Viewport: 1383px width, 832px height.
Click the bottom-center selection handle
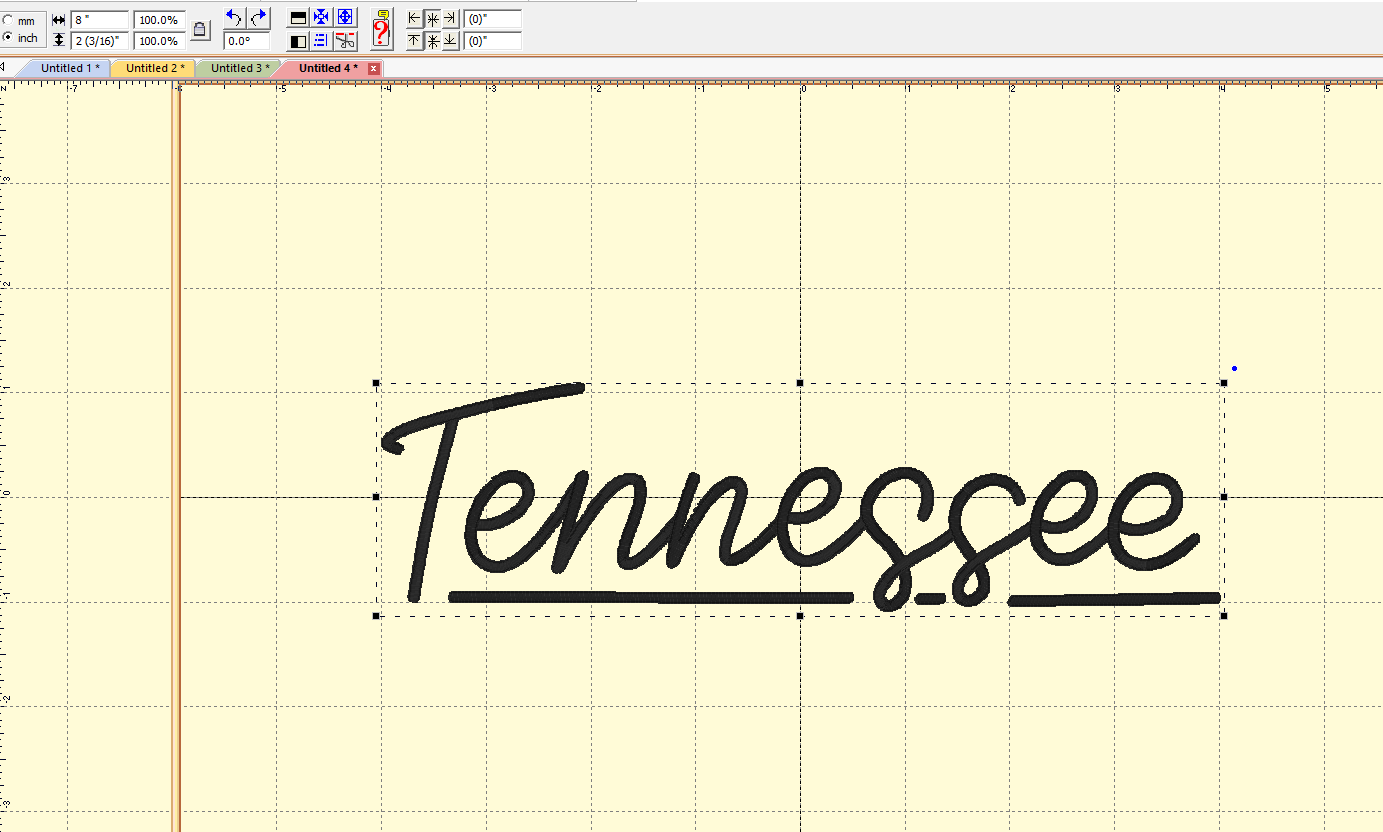[800, 616]
